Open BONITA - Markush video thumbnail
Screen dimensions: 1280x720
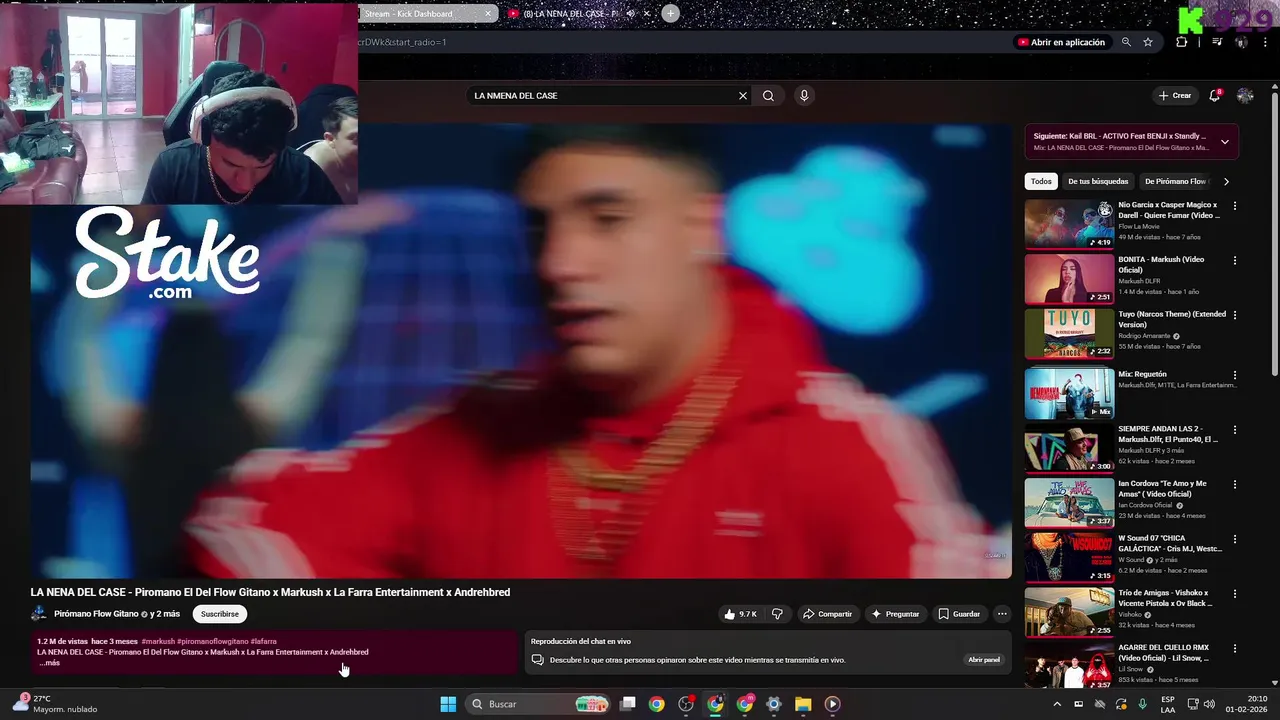[x=1069, y=279]
